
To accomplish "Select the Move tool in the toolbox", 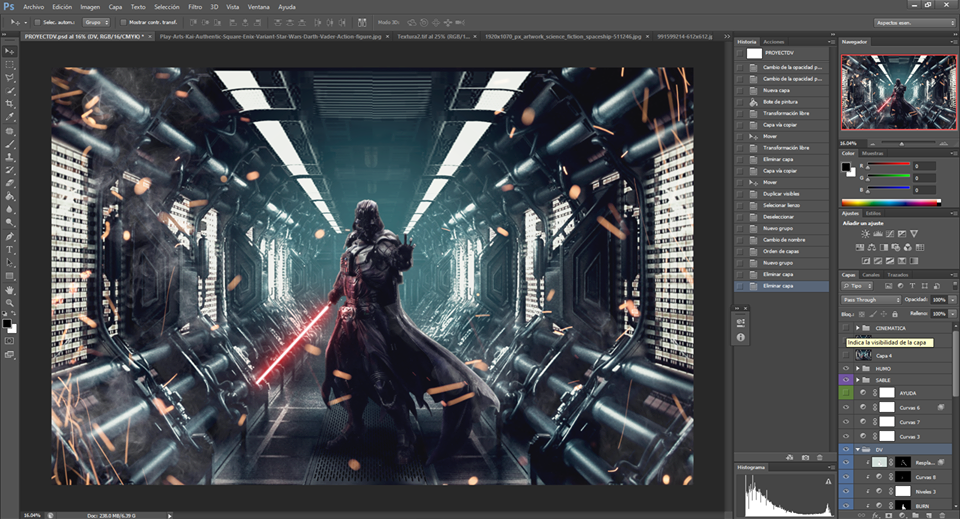I will pos(10,50).
